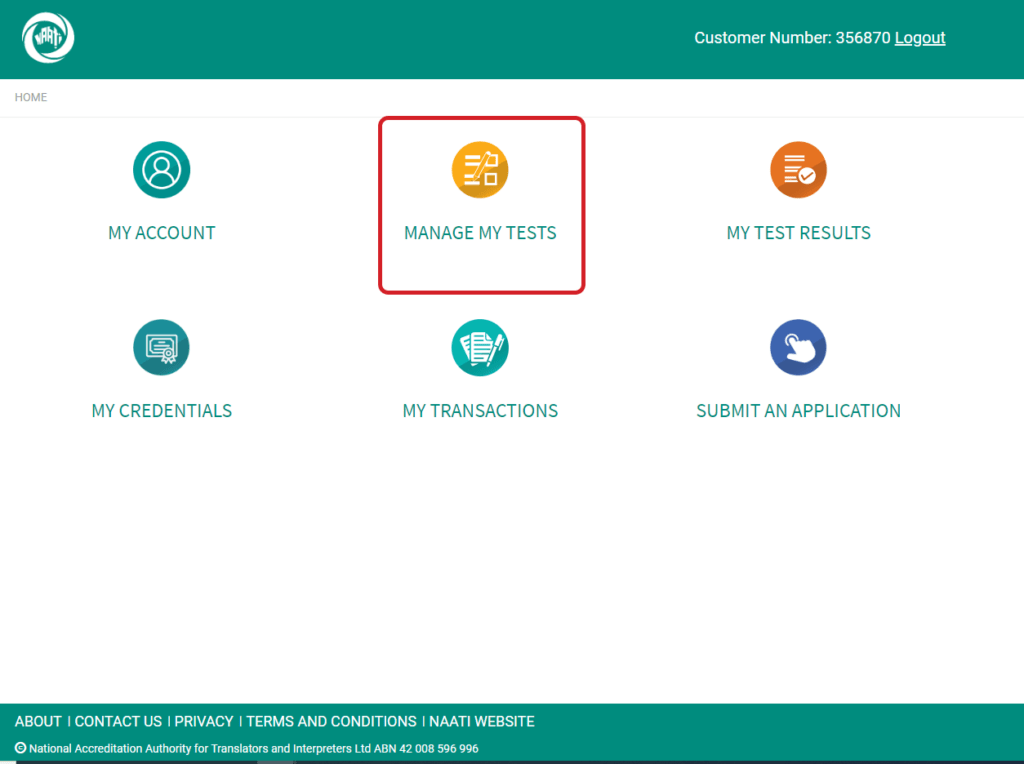Visit the NAATI WEBSITE footer link
This screenshot has width=1024, height=764.
(482, 721)
